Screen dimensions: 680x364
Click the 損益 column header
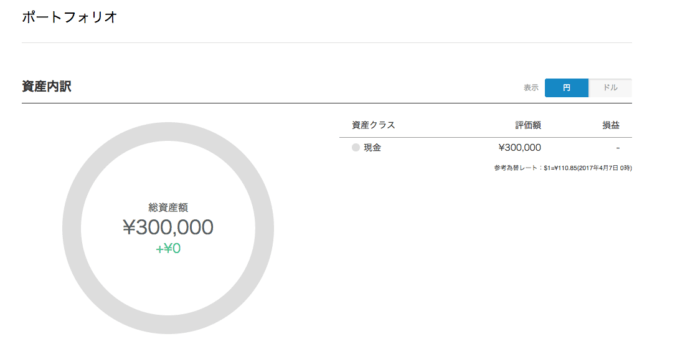coord(611,125)
